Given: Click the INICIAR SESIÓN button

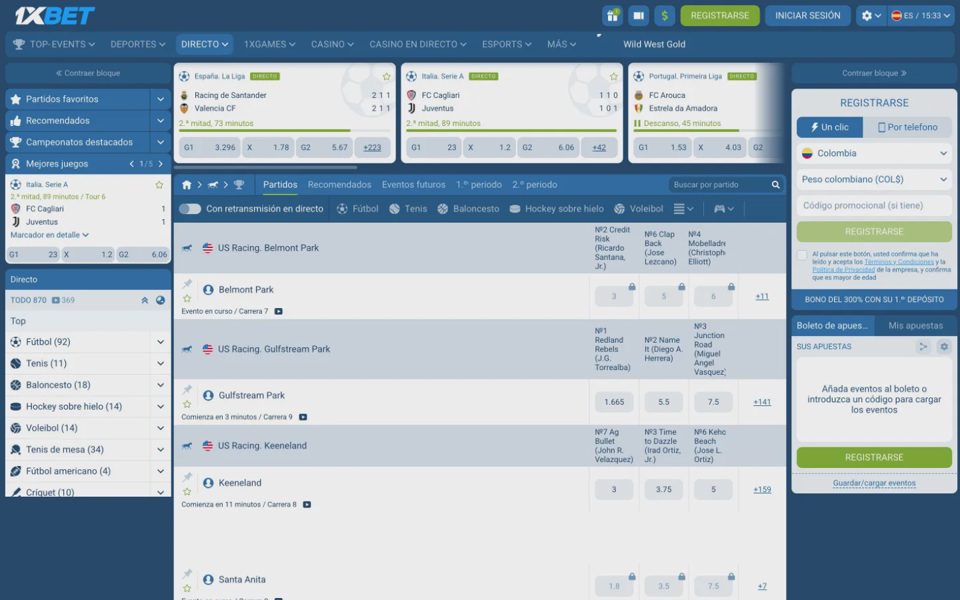Looking at the screenshot, I should click(808, 16).
